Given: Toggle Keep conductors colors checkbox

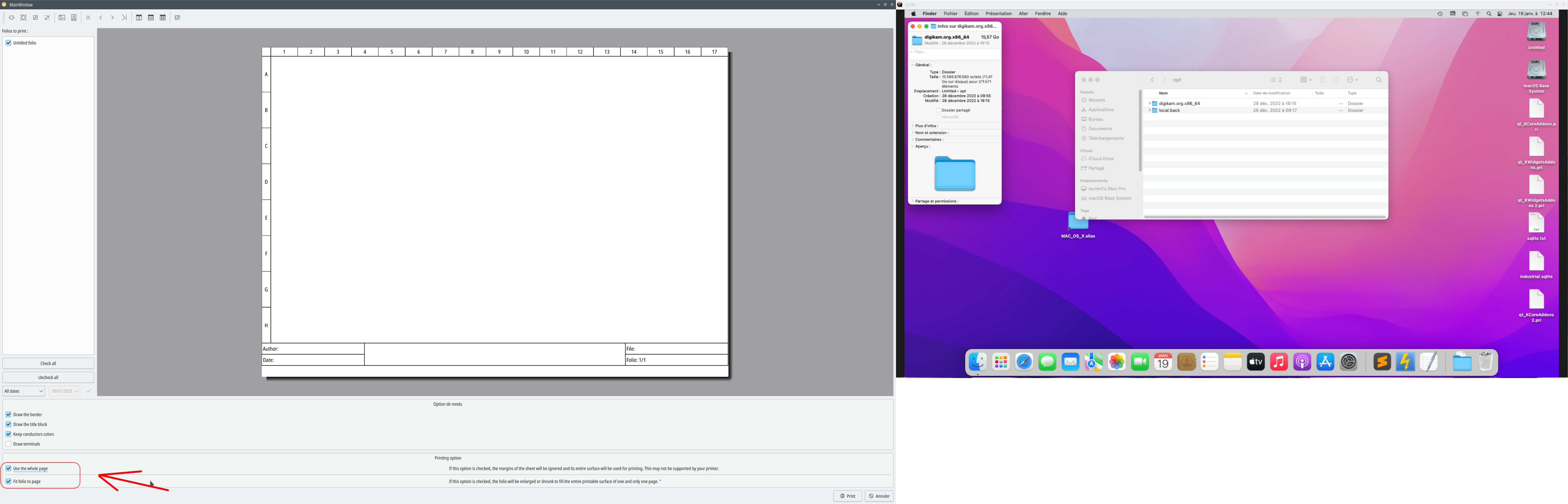Looking at the screenshot, I should click(9, 434).
